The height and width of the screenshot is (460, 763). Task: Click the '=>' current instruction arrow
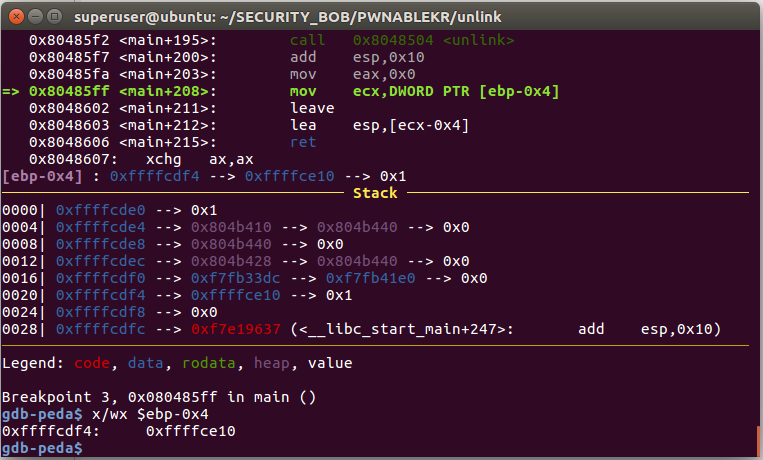coord(10,91)
